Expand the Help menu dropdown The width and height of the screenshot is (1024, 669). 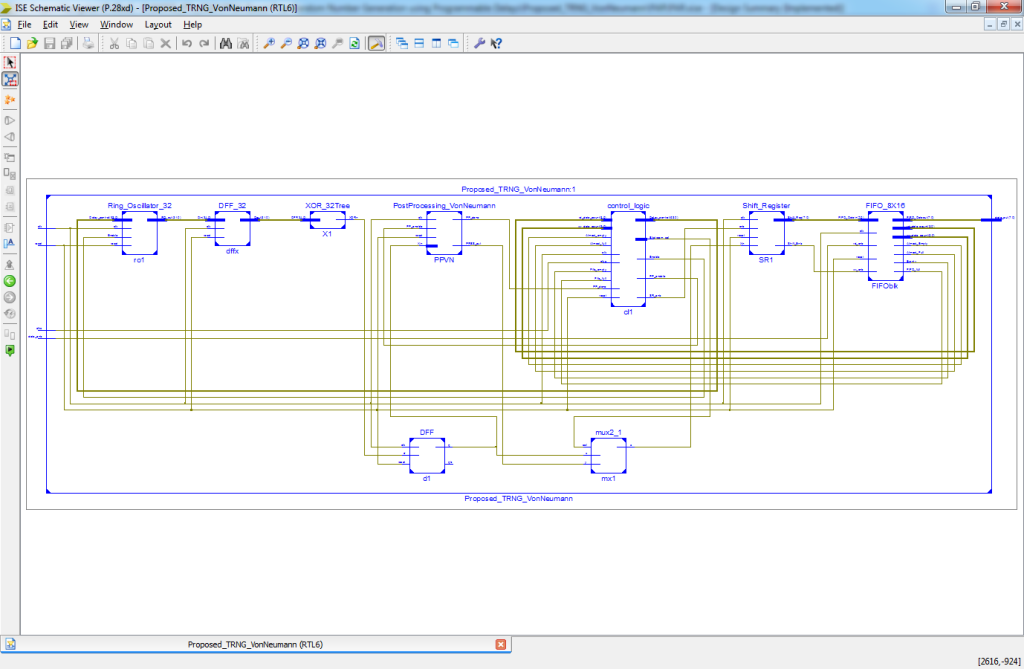[193, 24]
